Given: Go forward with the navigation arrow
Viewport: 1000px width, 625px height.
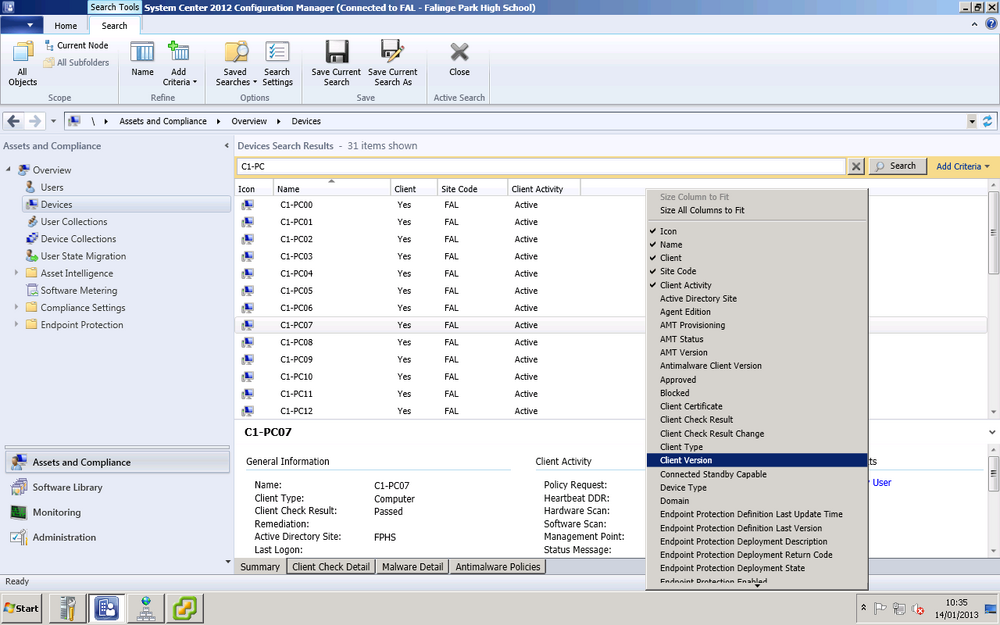Looking at the screenshot, I should [35, 121].
